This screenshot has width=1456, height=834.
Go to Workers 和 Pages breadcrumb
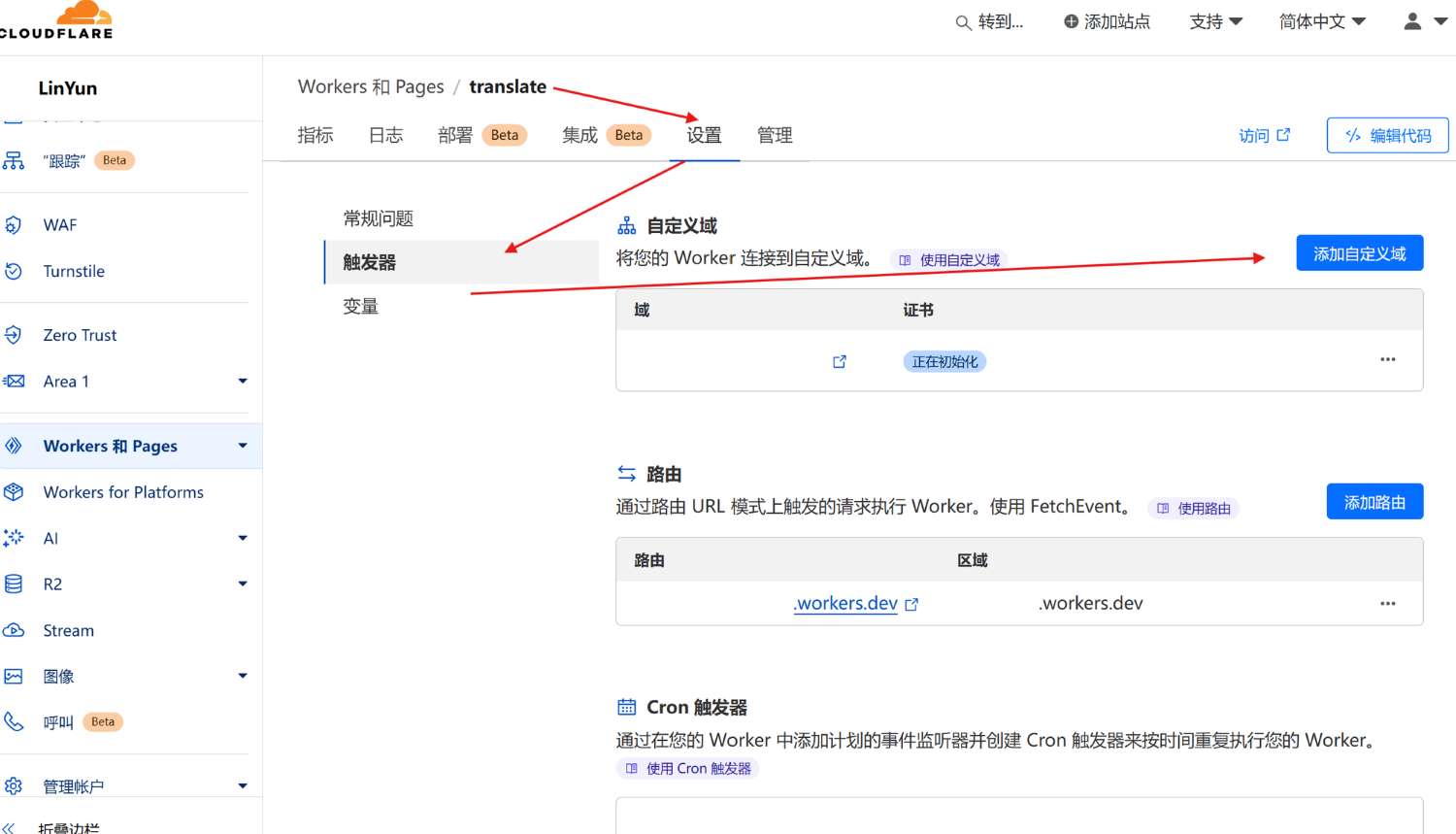371,86
